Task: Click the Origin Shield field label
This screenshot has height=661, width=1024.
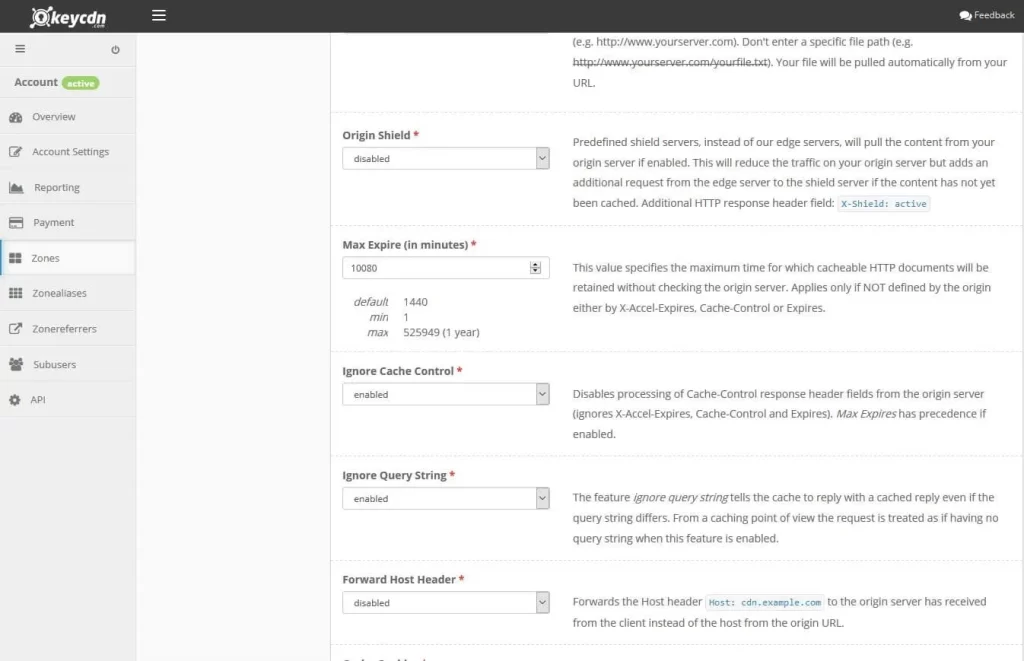Action: pyautogui.click(x=376, y=135)
